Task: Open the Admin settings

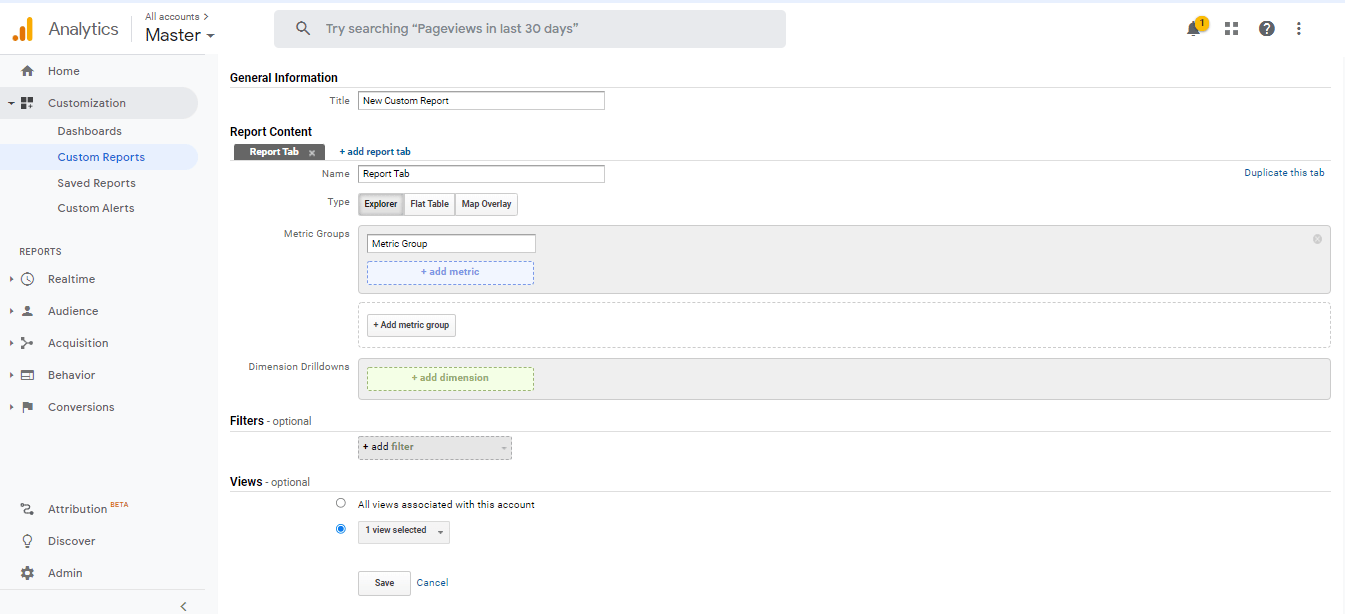Action: [65, 572]
